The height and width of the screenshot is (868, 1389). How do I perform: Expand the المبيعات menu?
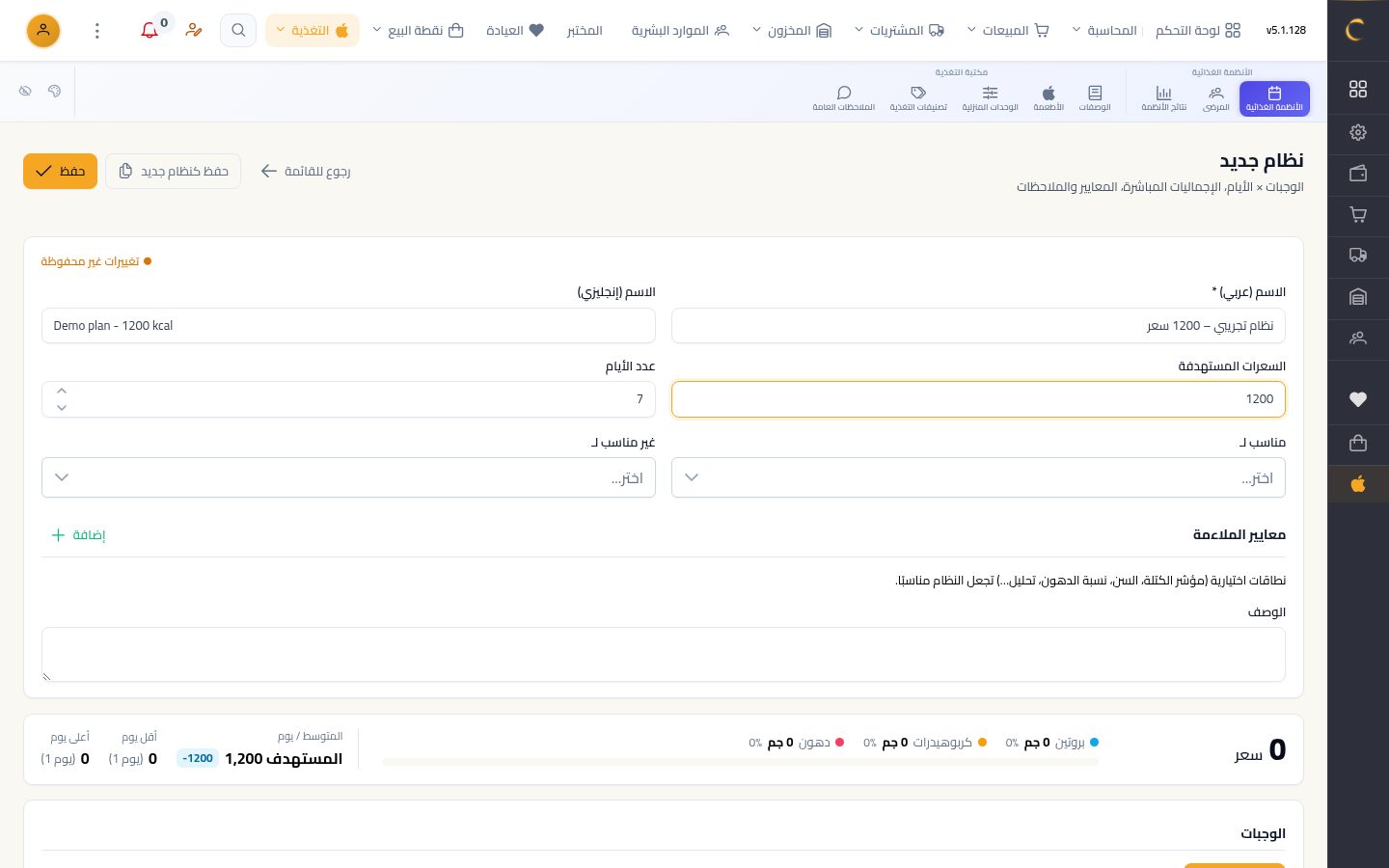coord(1008,31)
